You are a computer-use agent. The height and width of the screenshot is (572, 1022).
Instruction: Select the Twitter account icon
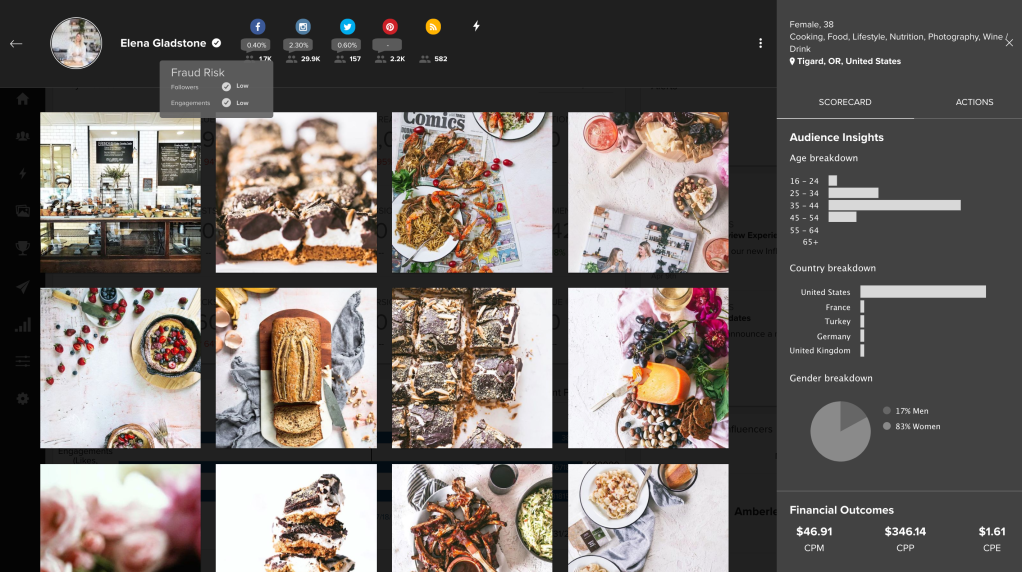coord(347,27)
